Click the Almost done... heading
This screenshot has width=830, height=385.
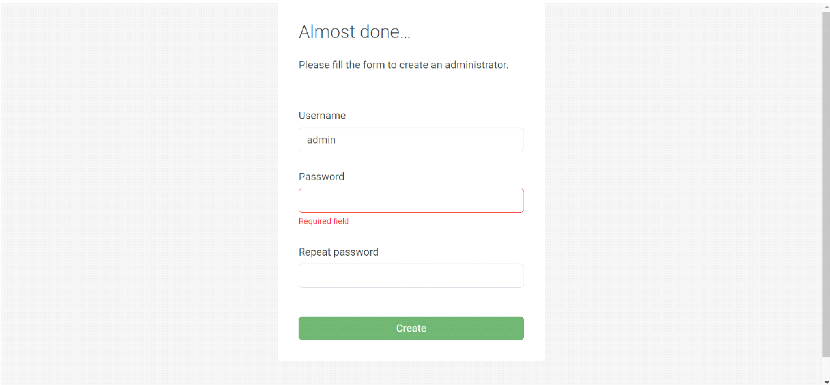point(354,32)
